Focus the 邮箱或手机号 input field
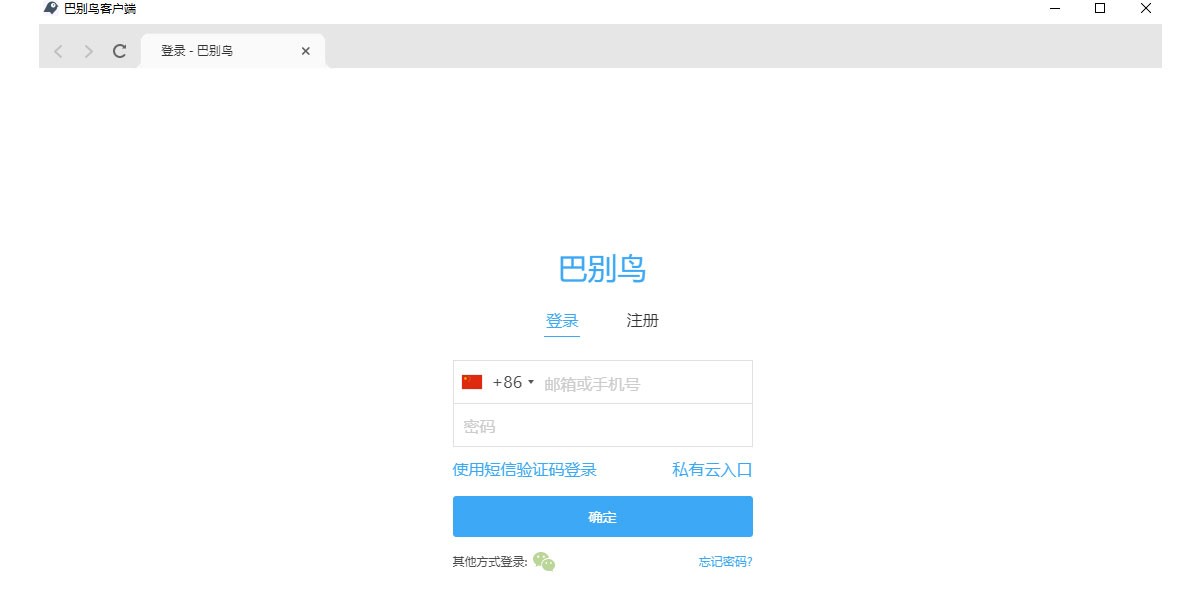The width and height of the screenshot is (1200, 600). coord(646,383)
